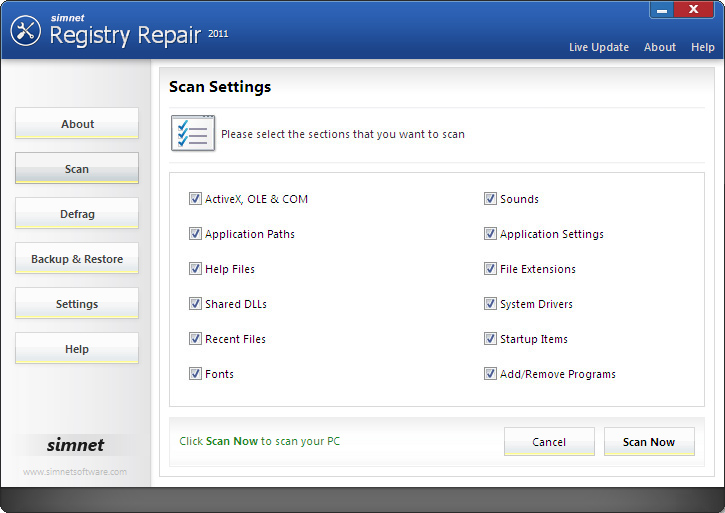
Task: Toggle the Application Paths checkbox
Action: click(195, 234)
